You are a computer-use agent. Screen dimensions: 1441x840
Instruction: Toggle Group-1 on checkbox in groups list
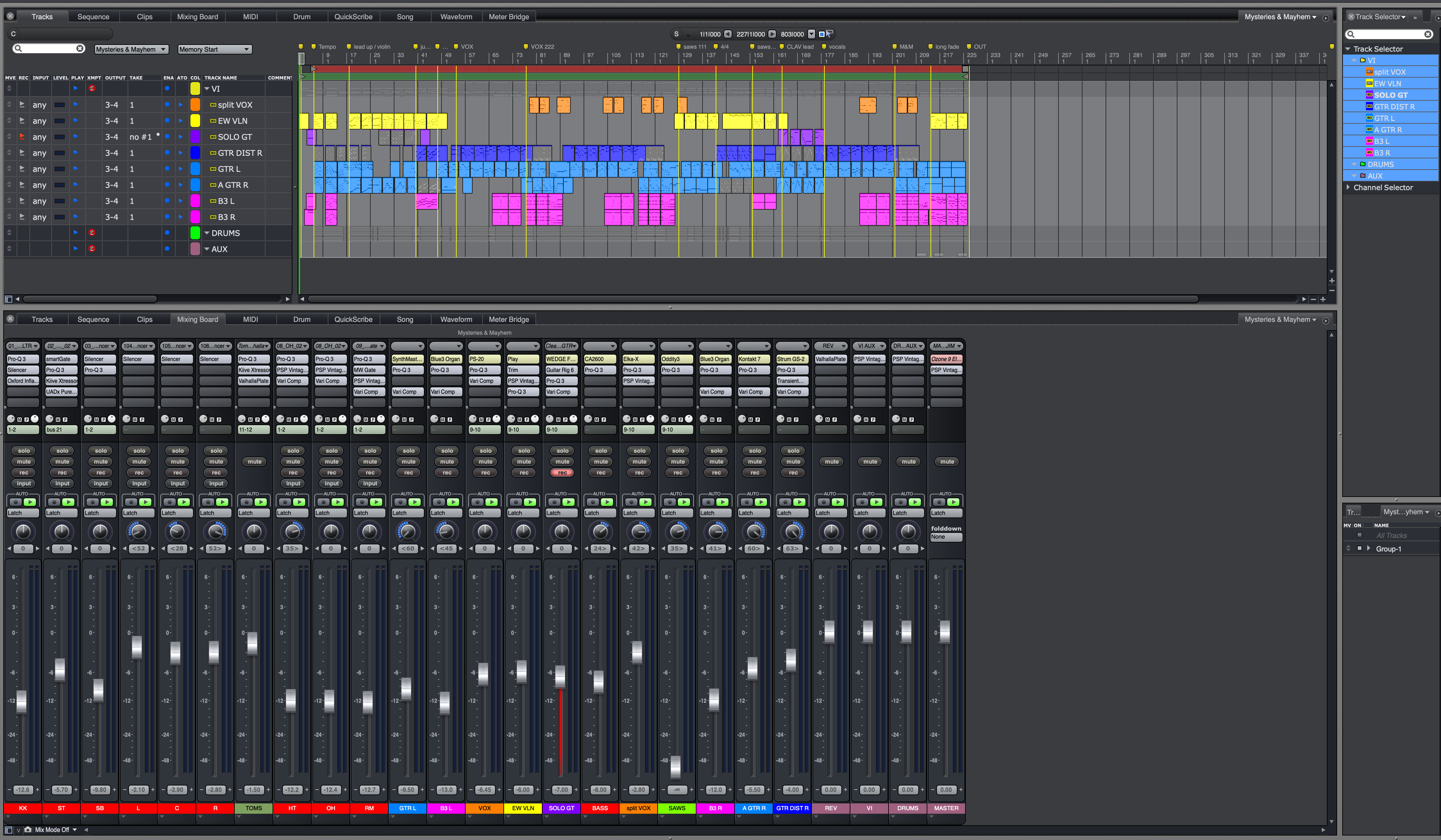(x=1359, y=548)
